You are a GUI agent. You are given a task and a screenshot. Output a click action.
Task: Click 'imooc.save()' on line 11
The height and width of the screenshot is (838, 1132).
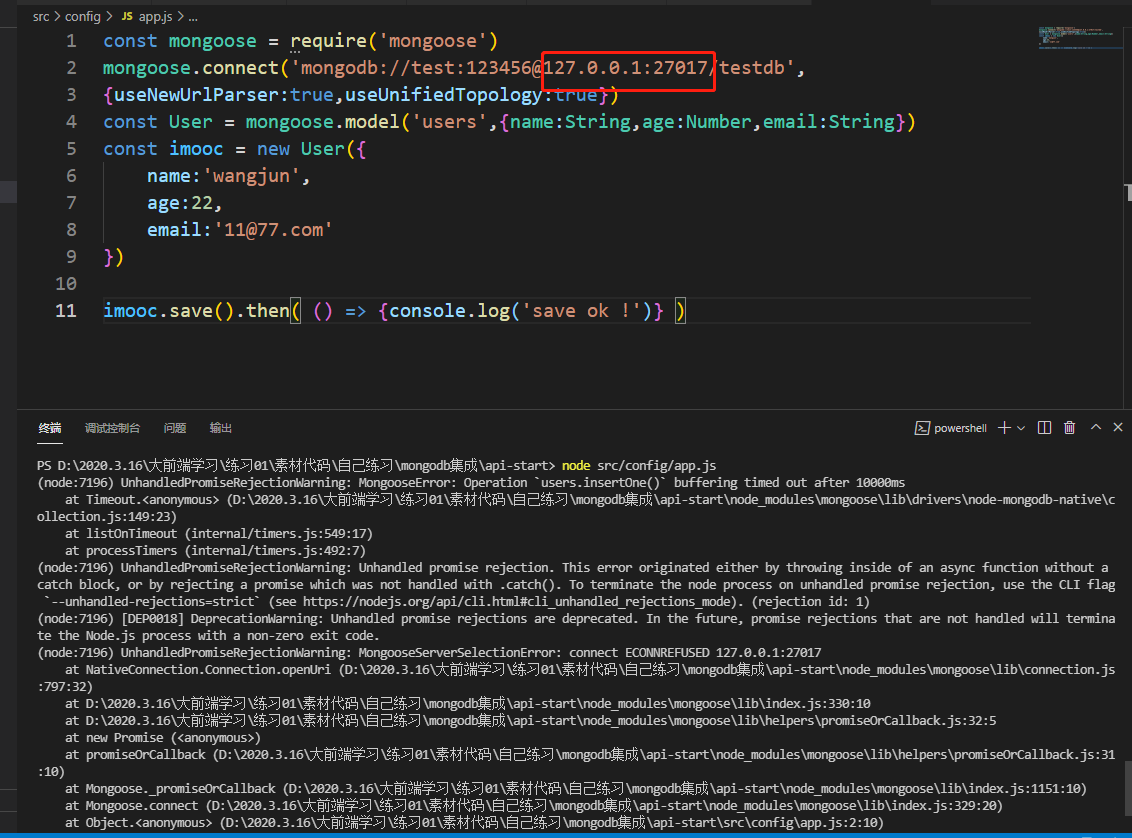point(168,311)
